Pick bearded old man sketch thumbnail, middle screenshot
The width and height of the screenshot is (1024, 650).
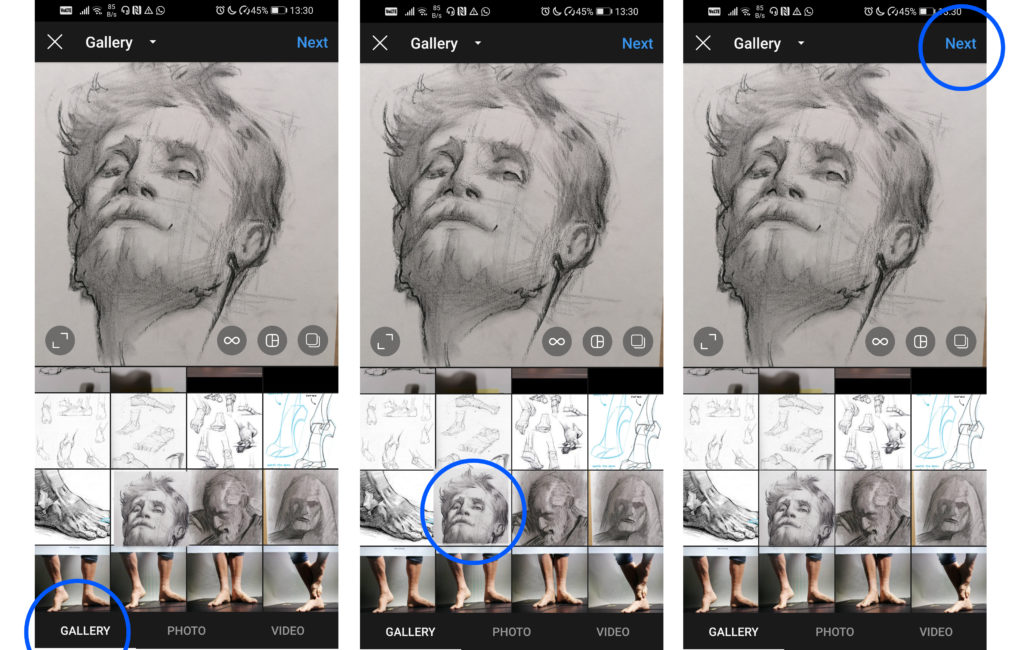tap(550, 508)
